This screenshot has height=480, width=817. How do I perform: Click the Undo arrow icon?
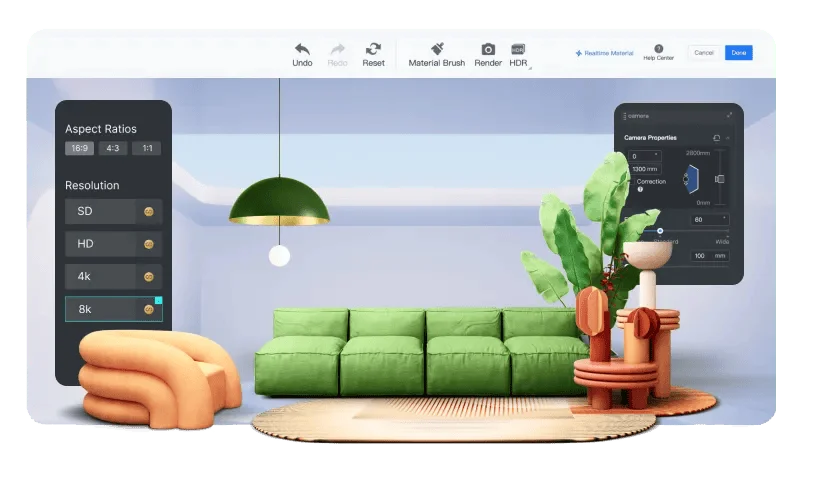click(x=302, y=49)
